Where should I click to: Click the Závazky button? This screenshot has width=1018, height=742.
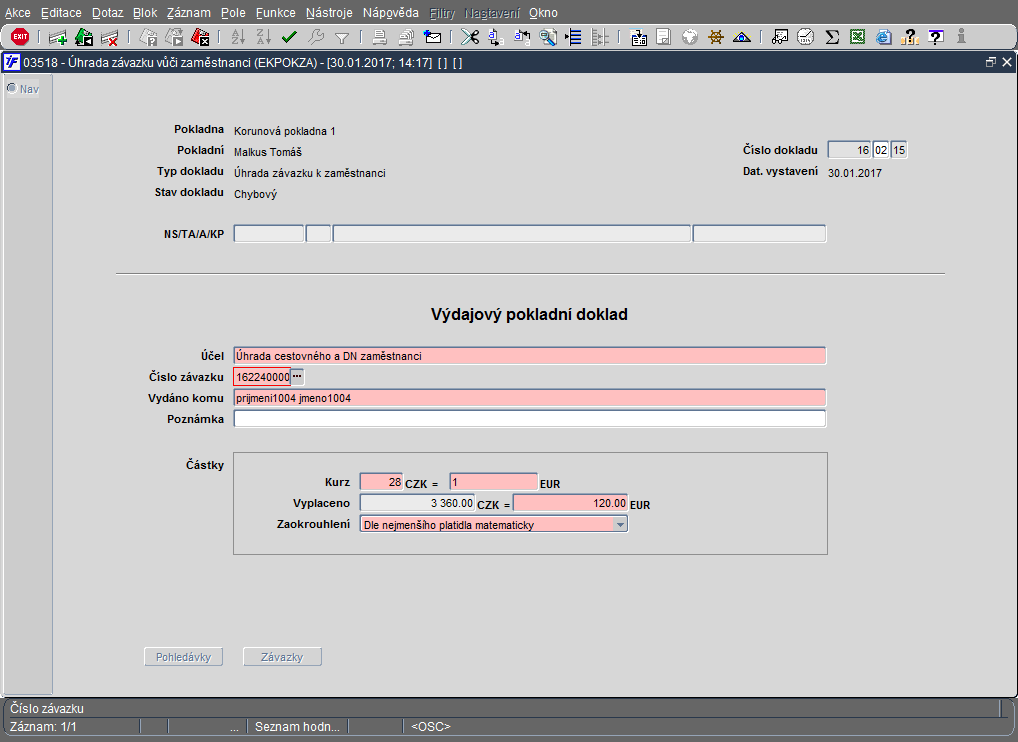click(282, 657)
